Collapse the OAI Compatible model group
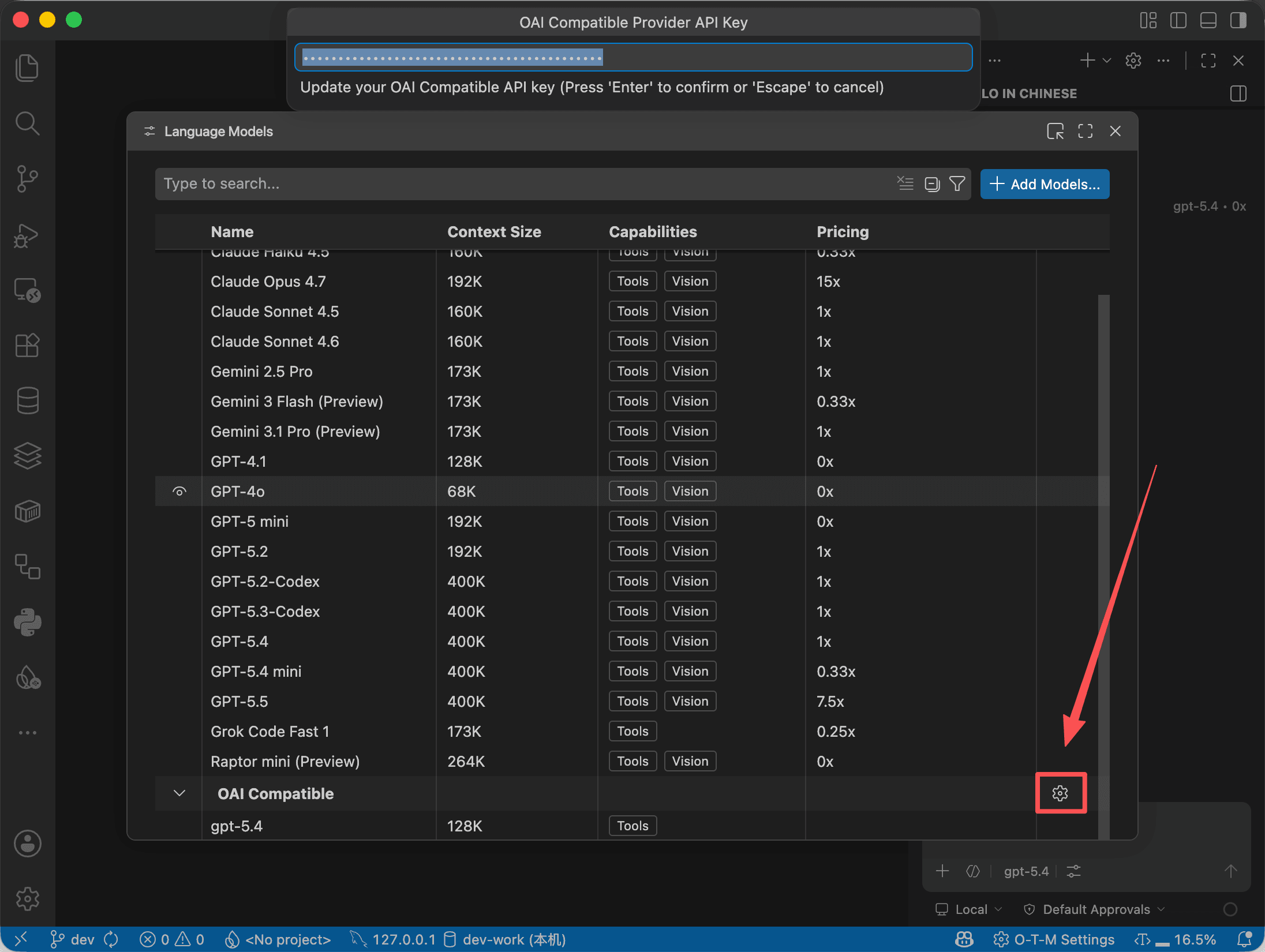 [179, 793]
